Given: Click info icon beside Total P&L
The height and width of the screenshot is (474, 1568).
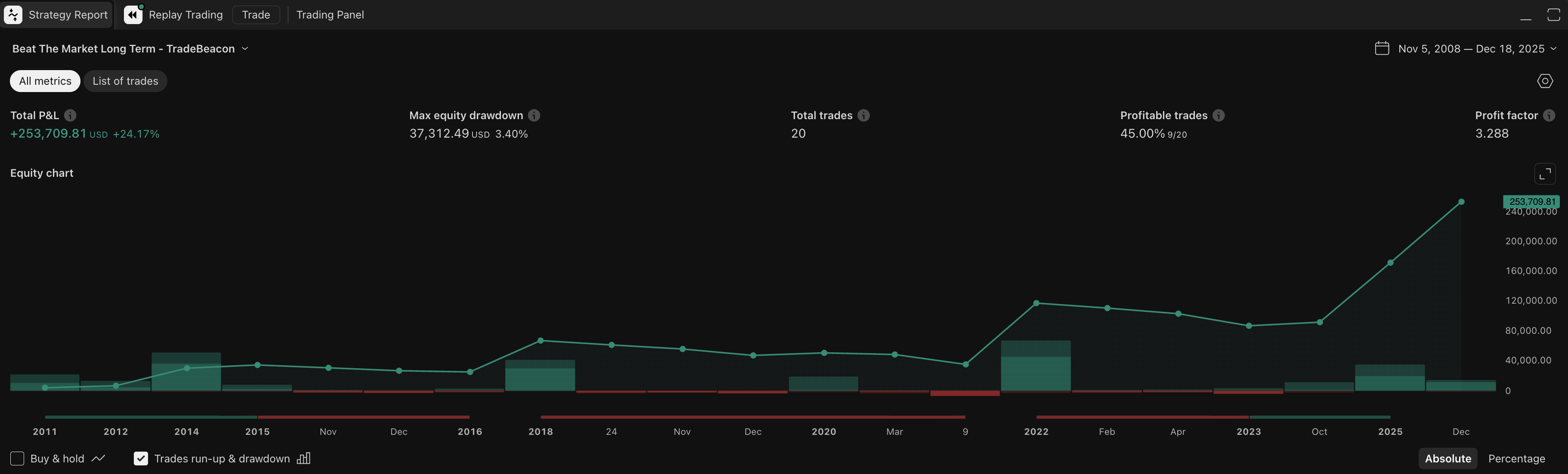Looking at the screenshot, I should tap(70, 116).
